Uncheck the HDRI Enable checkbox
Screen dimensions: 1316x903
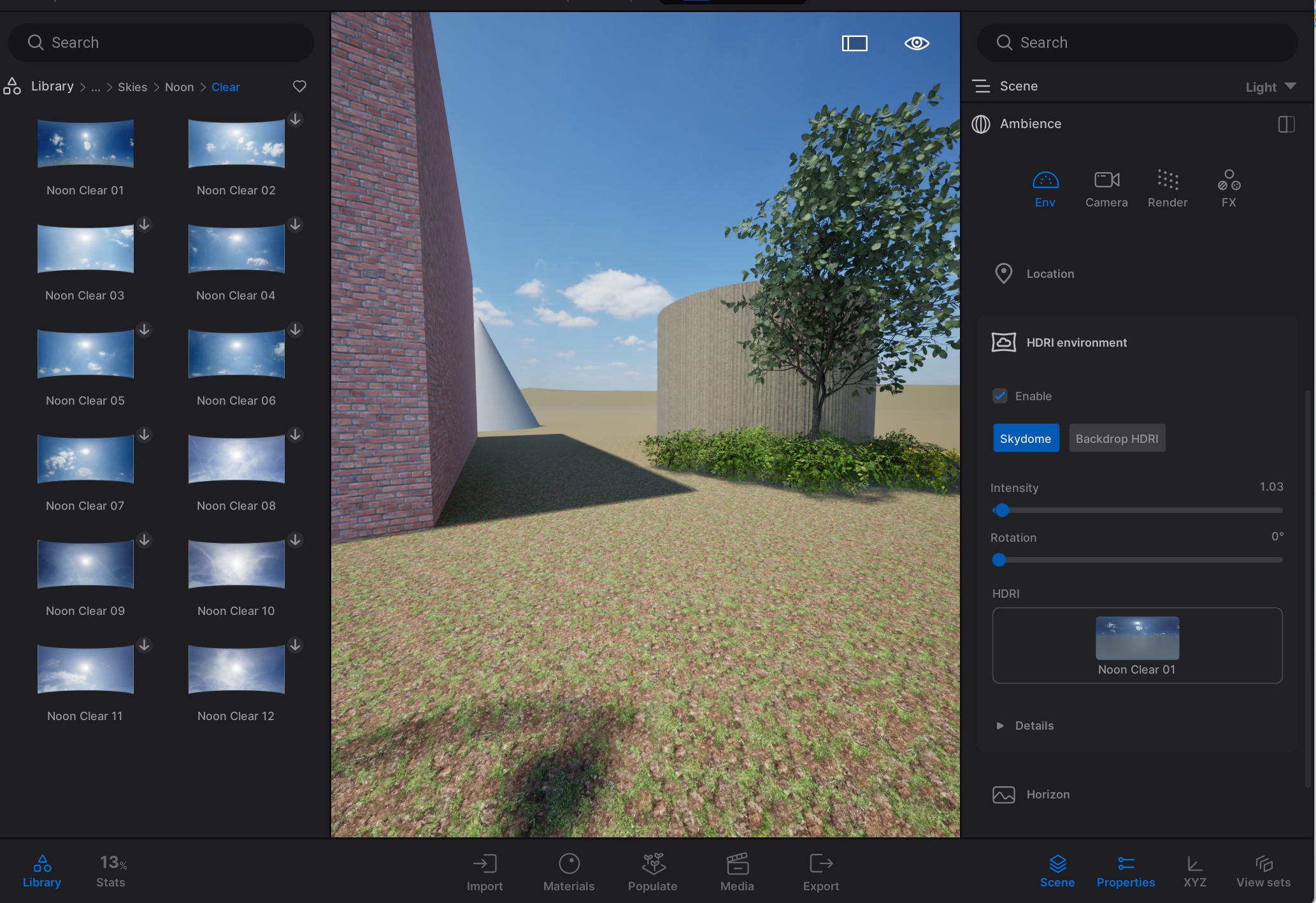point(1000,396)
